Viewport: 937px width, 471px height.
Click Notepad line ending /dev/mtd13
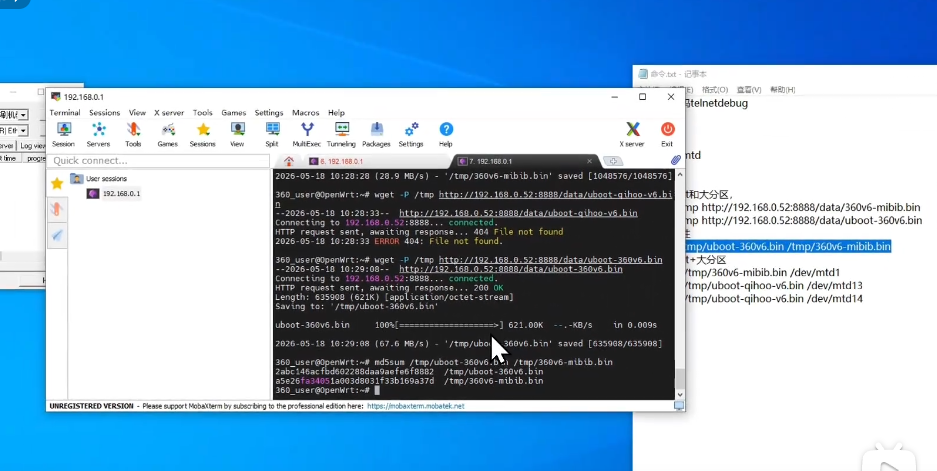click(774, 286)
